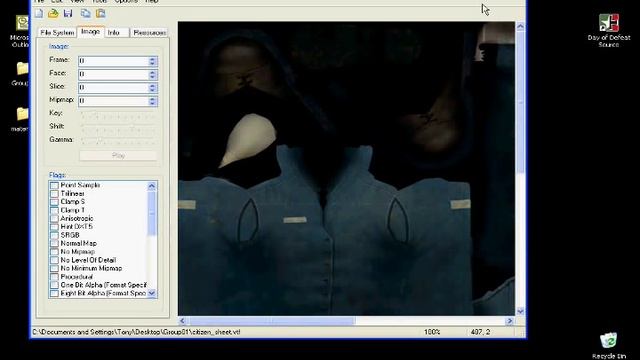Click Flags list scroll-down arrow

pos(151,293)
